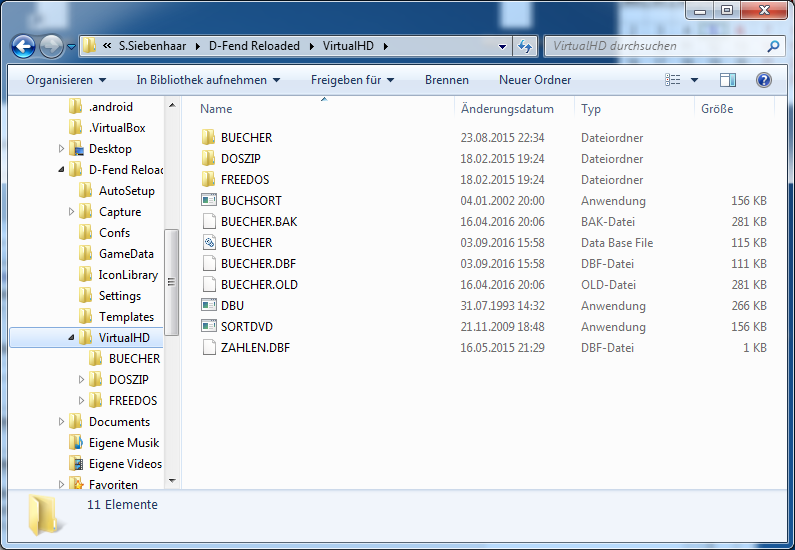This screenshot has width=795, height=550.
Task: Expand the Capture tree node
Action: coord(71,211)
